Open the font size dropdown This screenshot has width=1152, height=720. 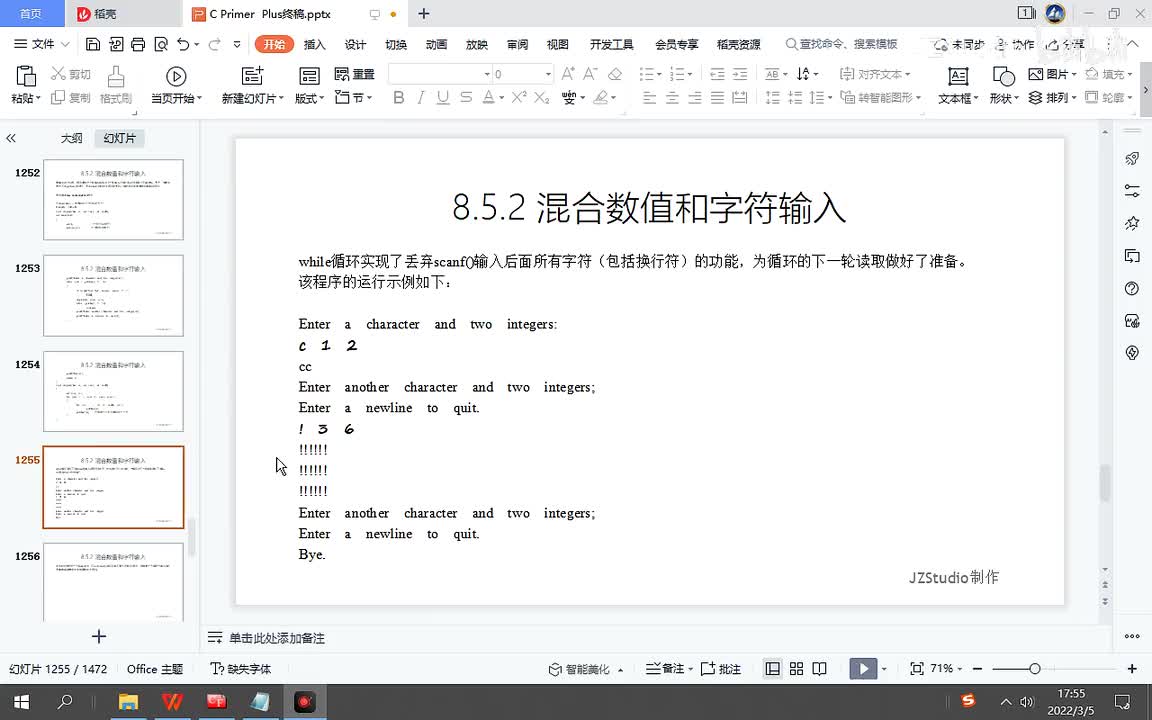(547, 74)
